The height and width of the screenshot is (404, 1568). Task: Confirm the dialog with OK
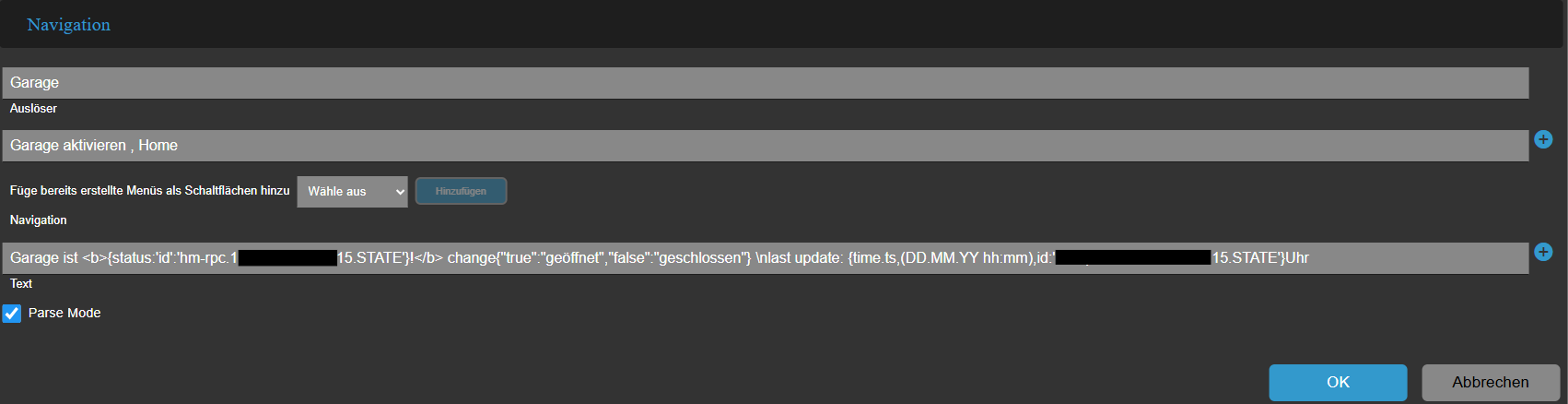click(x=1338, y=382)
